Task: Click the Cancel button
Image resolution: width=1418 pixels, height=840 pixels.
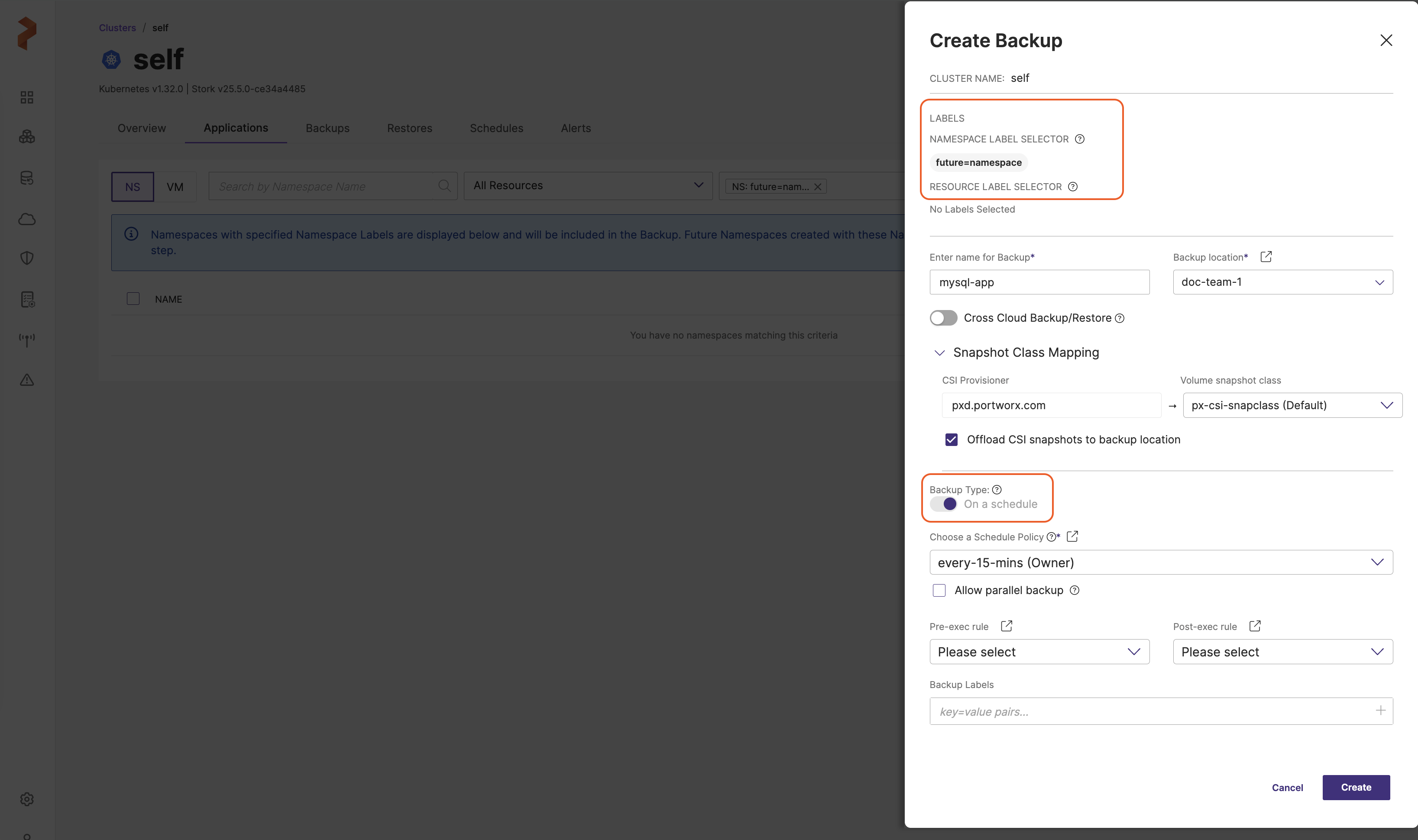Action: coord(1287,788)
